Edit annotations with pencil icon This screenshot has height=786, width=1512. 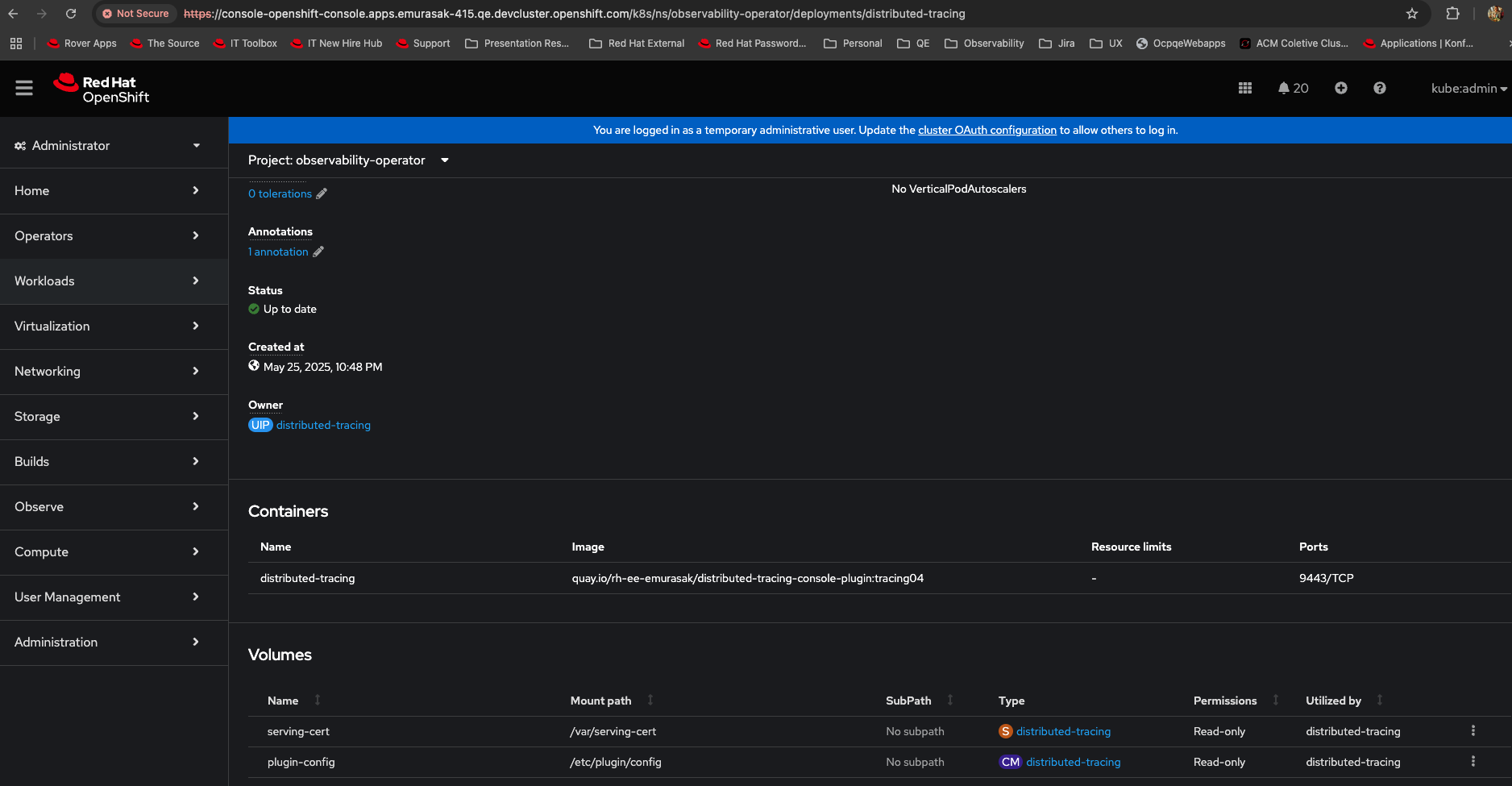318,252
